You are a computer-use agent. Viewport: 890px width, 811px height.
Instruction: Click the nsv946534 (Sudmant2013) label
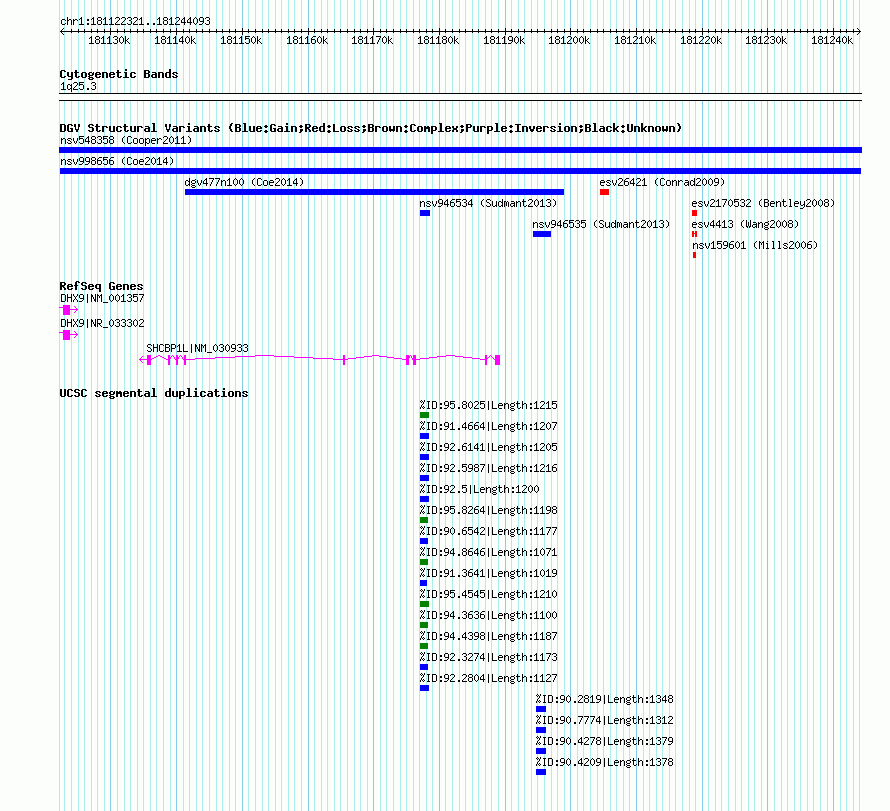tap(488, 203)
